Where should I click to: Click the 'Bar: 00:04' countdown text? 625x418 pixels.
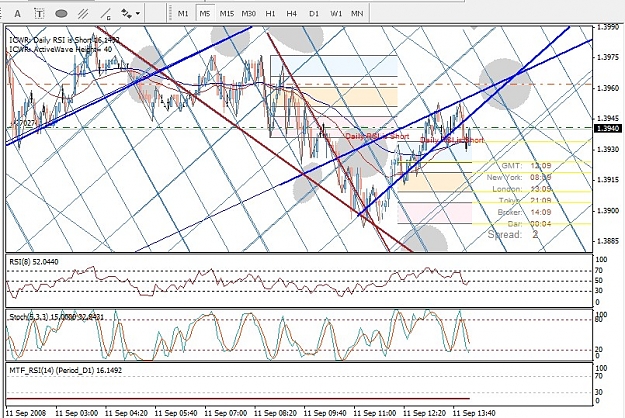pyautogui.click(x=529, y=224)
